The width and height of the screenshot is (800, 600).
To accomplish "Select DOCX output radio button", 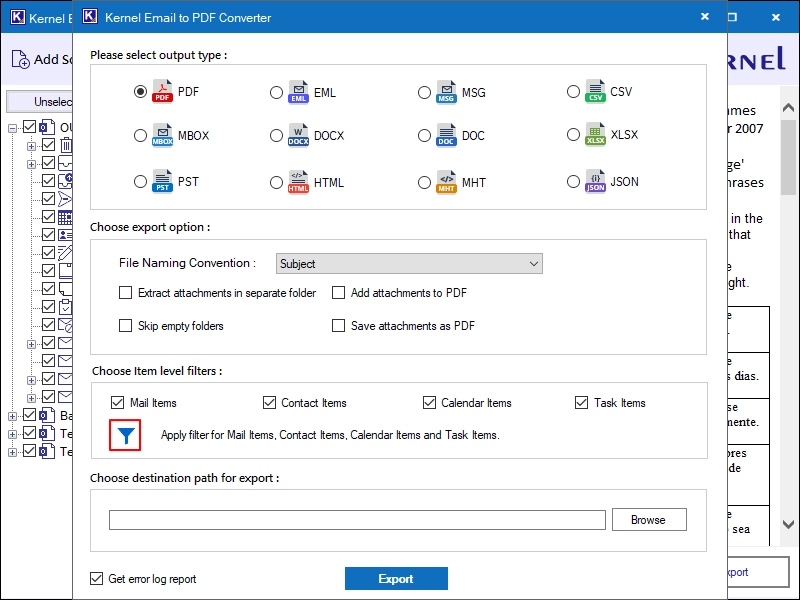I will pos(276,136).
